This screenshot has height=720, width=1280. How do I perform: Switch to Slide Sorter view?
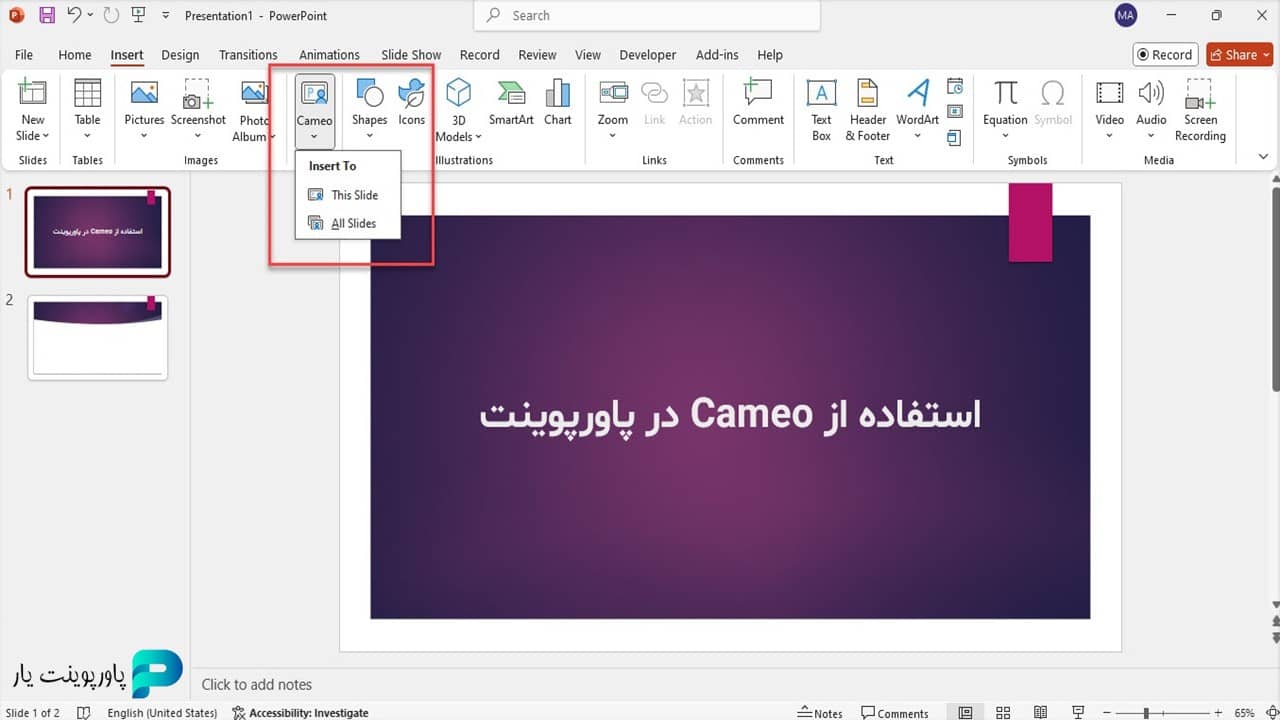[1003, 712]
